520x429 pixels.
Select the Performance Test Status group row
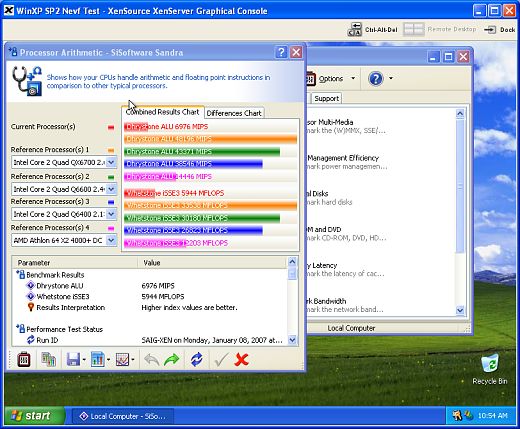tap(149, 329)
